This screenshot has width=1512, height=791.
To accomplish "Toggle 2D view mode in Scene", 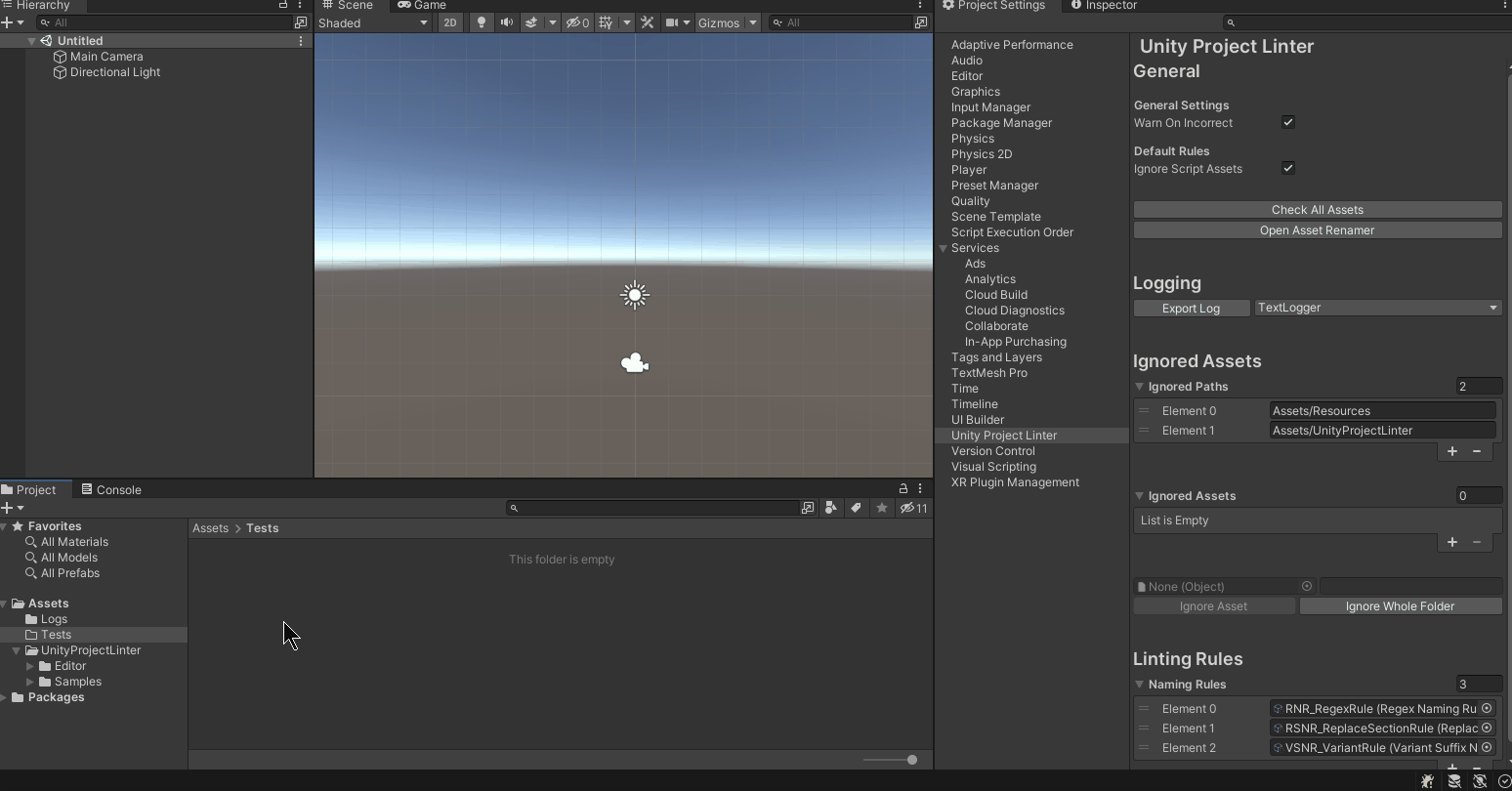I will coord(449,22).
